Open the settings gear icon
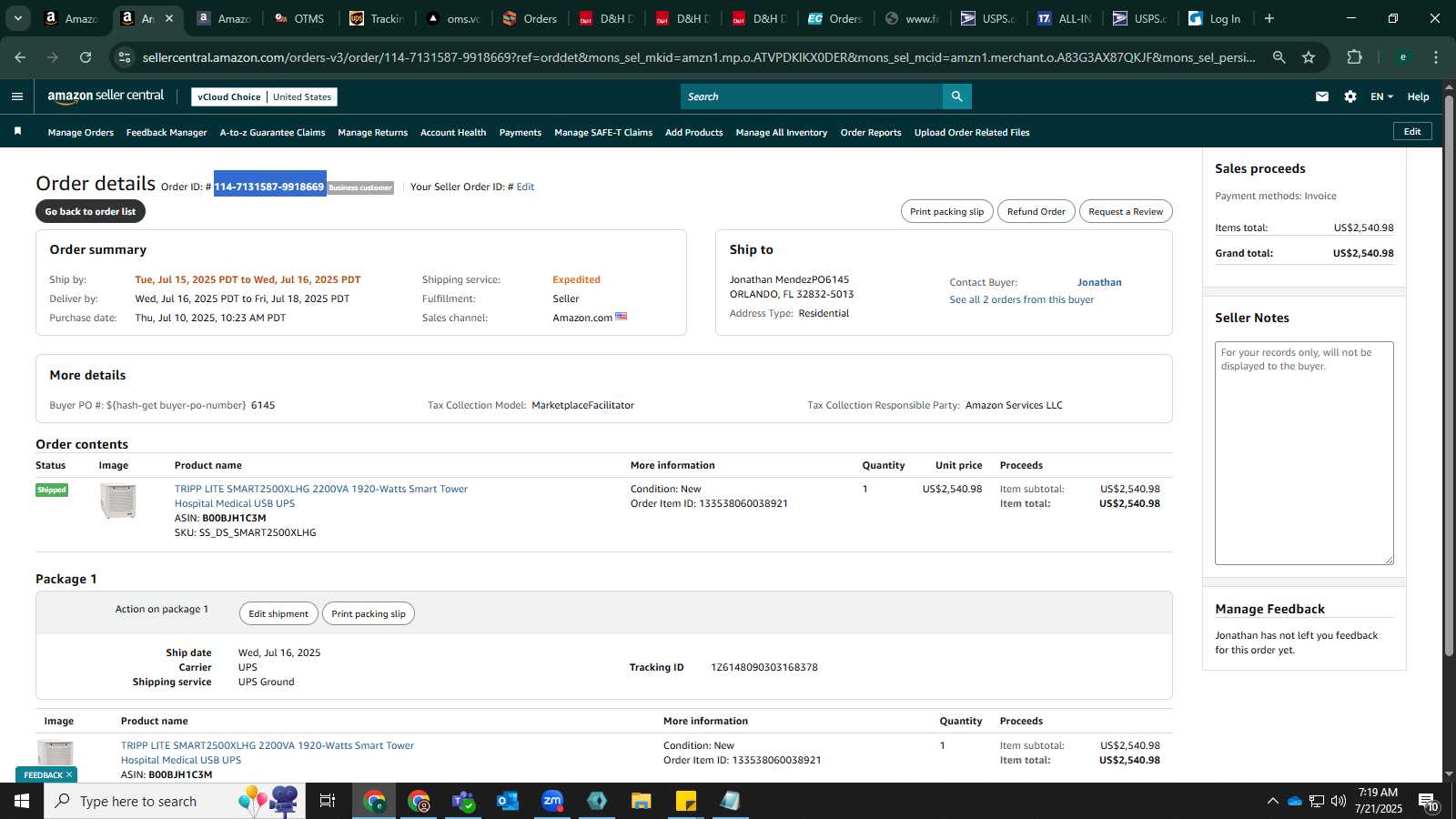This screenshot has width=1456, height=819. click(1350, 96)
